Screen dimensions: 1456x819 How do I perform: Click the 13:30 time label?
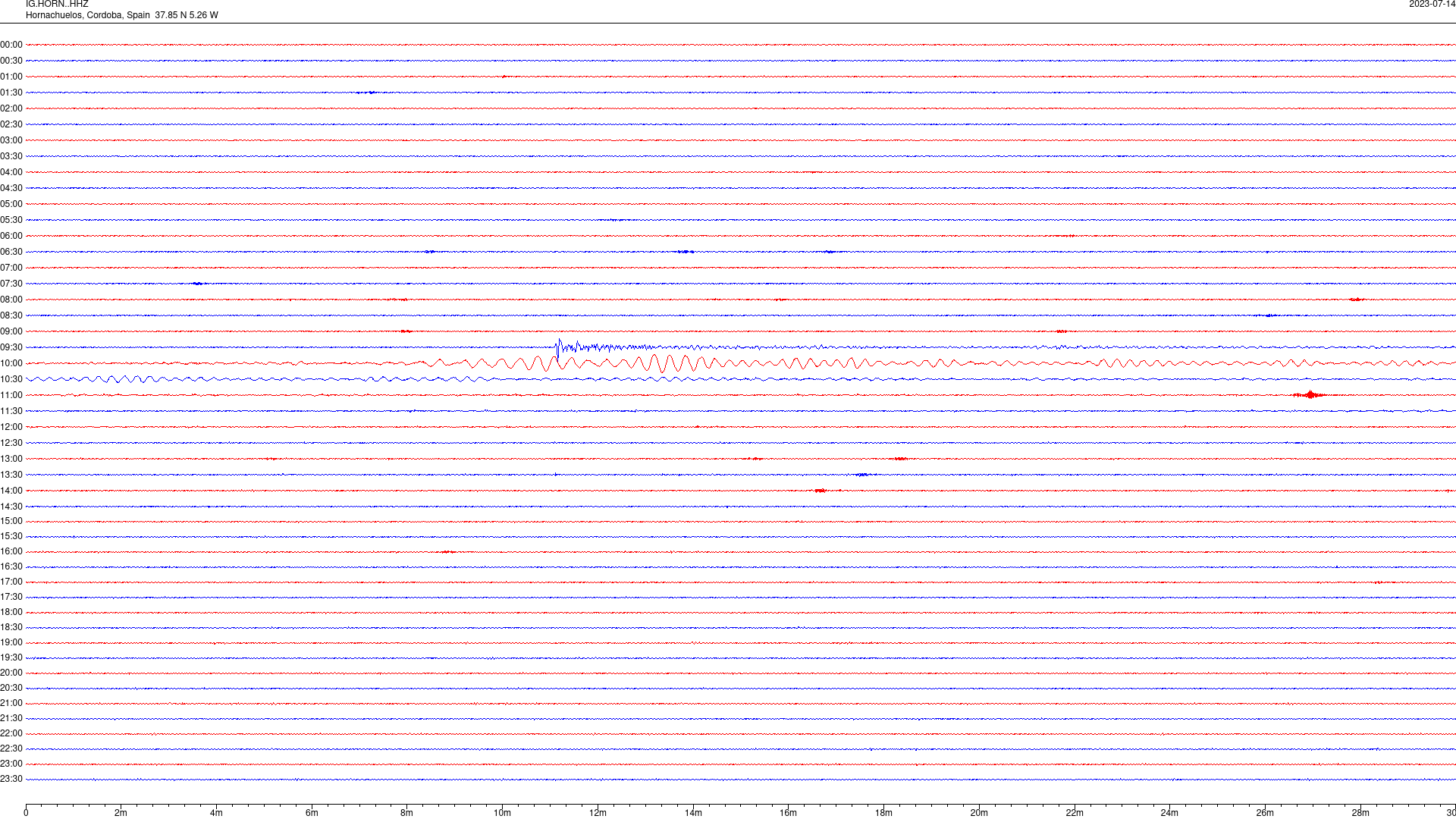[x=11, y=475]
